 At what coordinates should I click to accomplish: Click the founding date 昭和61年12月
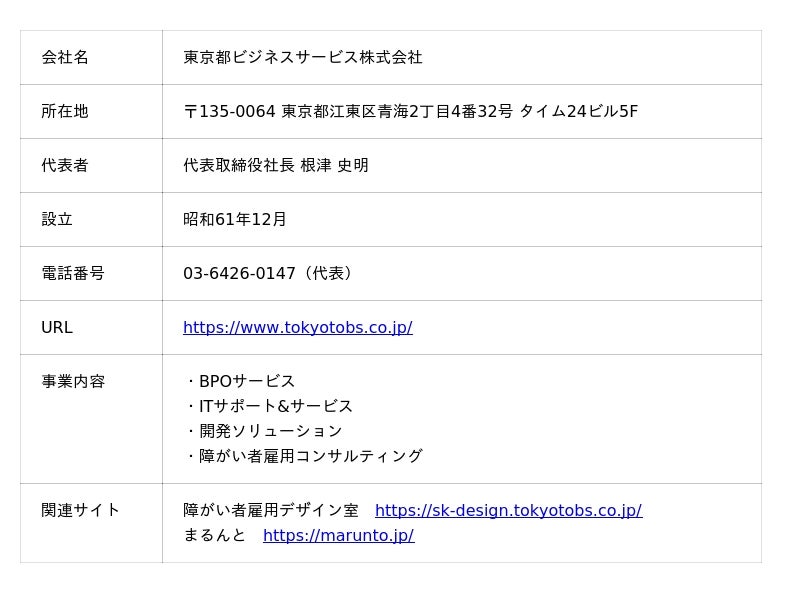[x=235, y=220]
